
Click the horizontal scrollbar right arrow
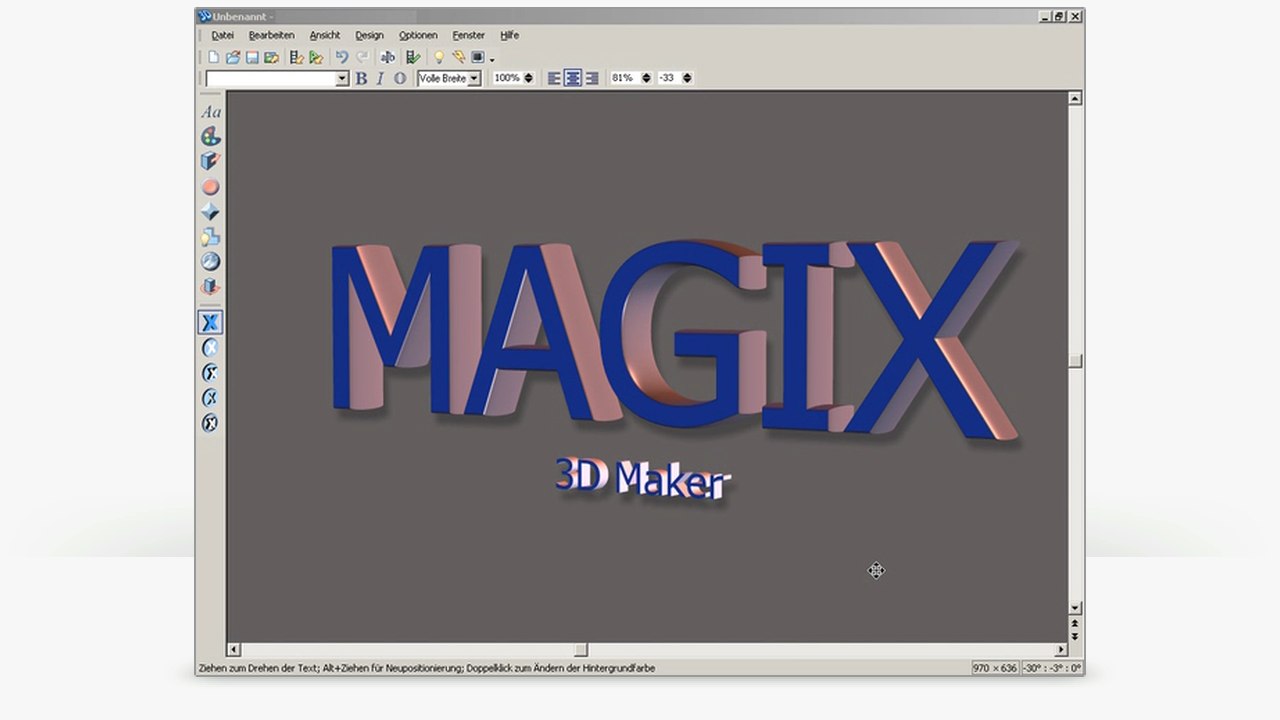[x=1061, y=650]
